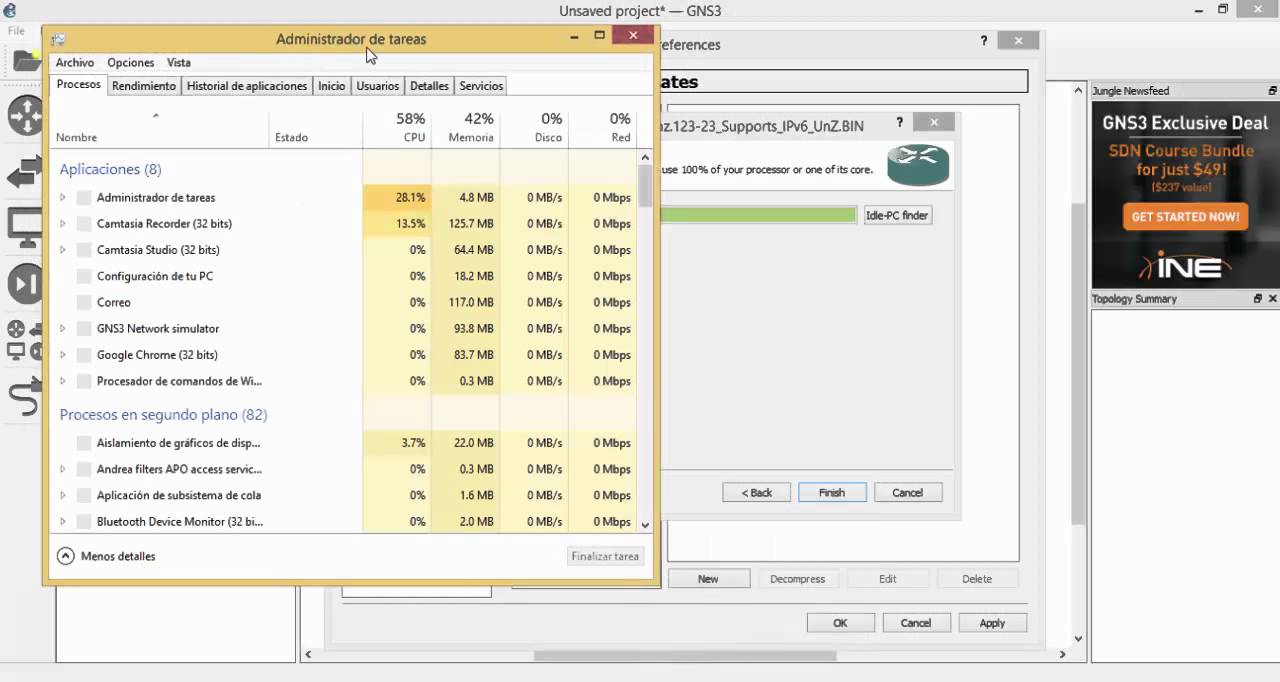Switch to the Servicios tab
The image size is (1280, 682).
click(x=481, y=86)
